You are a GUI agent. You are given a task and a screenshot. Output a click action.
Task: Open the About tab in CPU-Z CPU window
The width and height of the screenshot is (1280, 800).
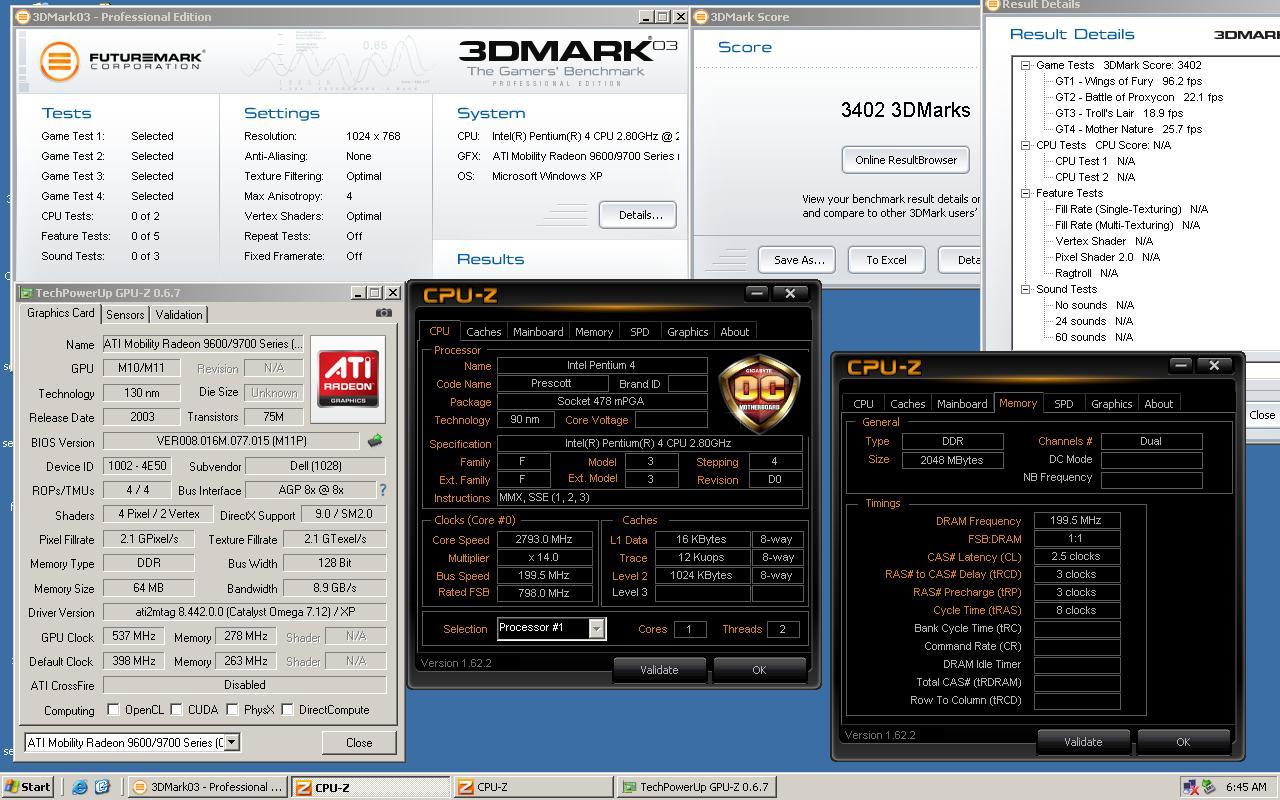(x=735, y=332)
